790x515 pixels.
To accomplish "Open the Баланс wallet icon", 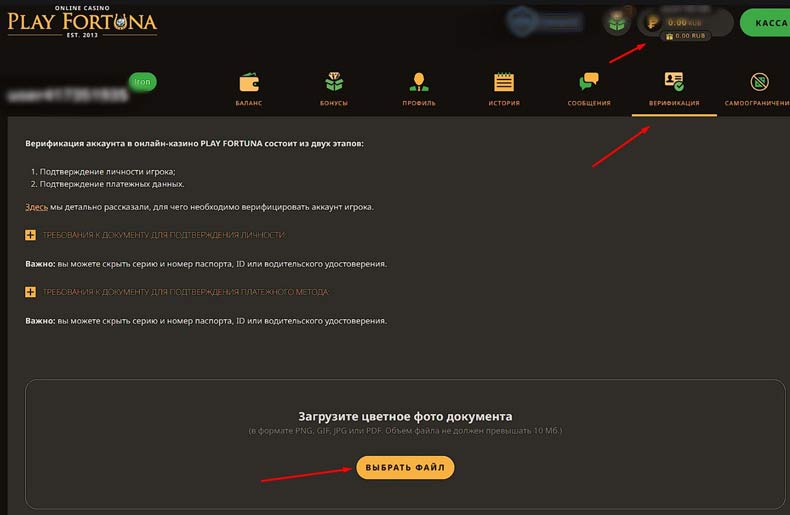I will coord(249,83).
